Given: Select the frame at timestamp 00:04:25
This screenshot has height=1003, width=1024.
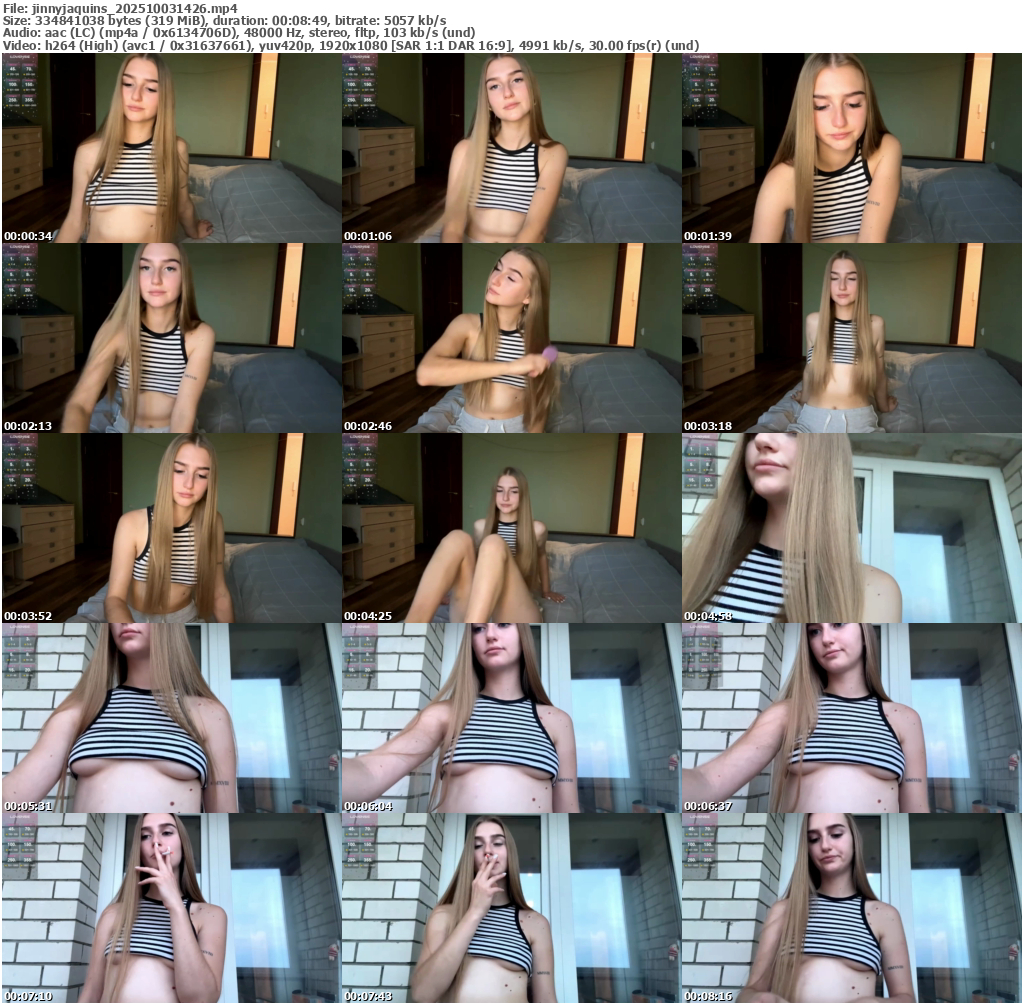Looking at the screenshot, I should [511, 528].
